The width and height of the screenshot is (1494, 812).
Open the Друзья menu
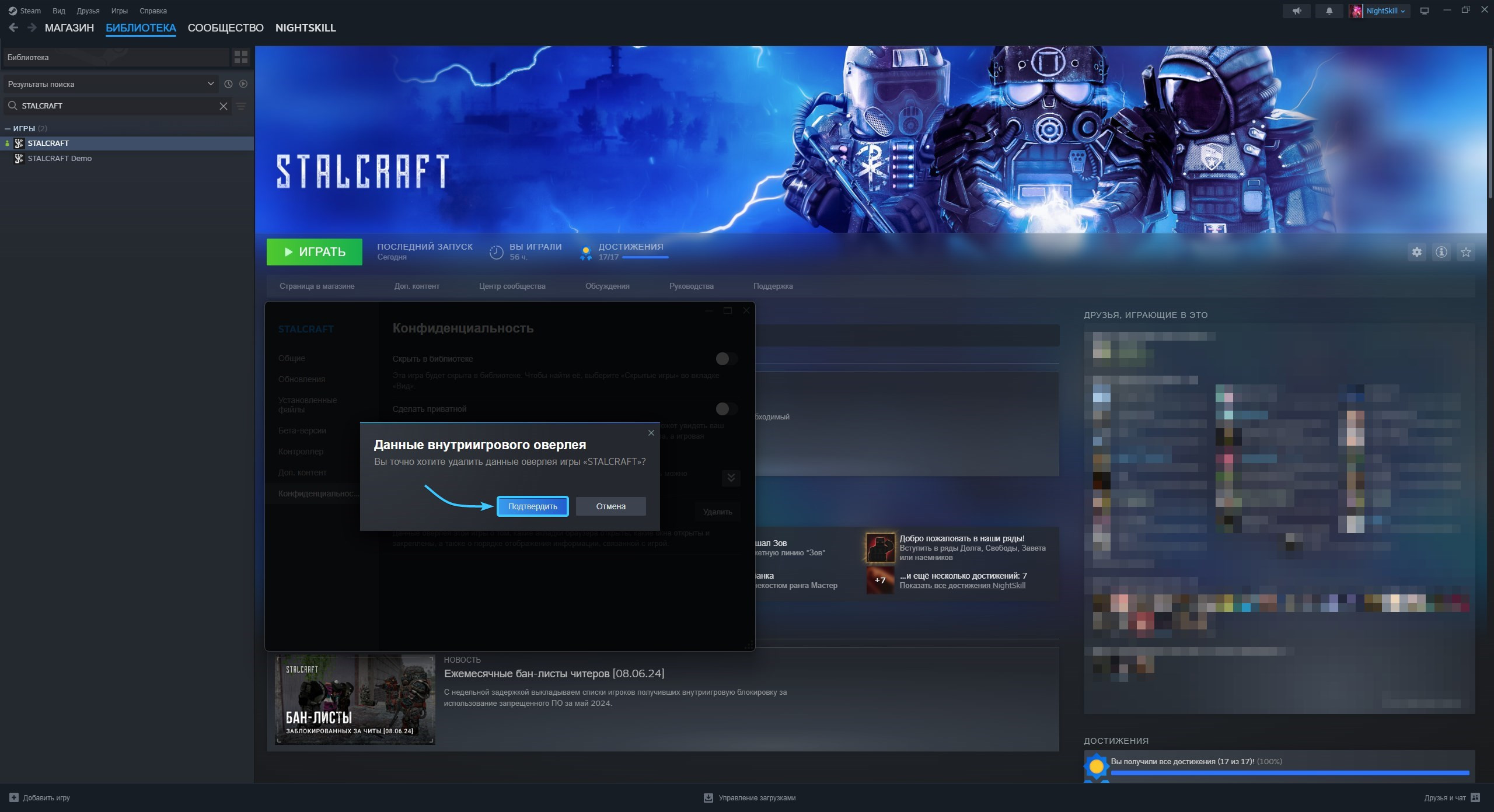click(88, 11)
